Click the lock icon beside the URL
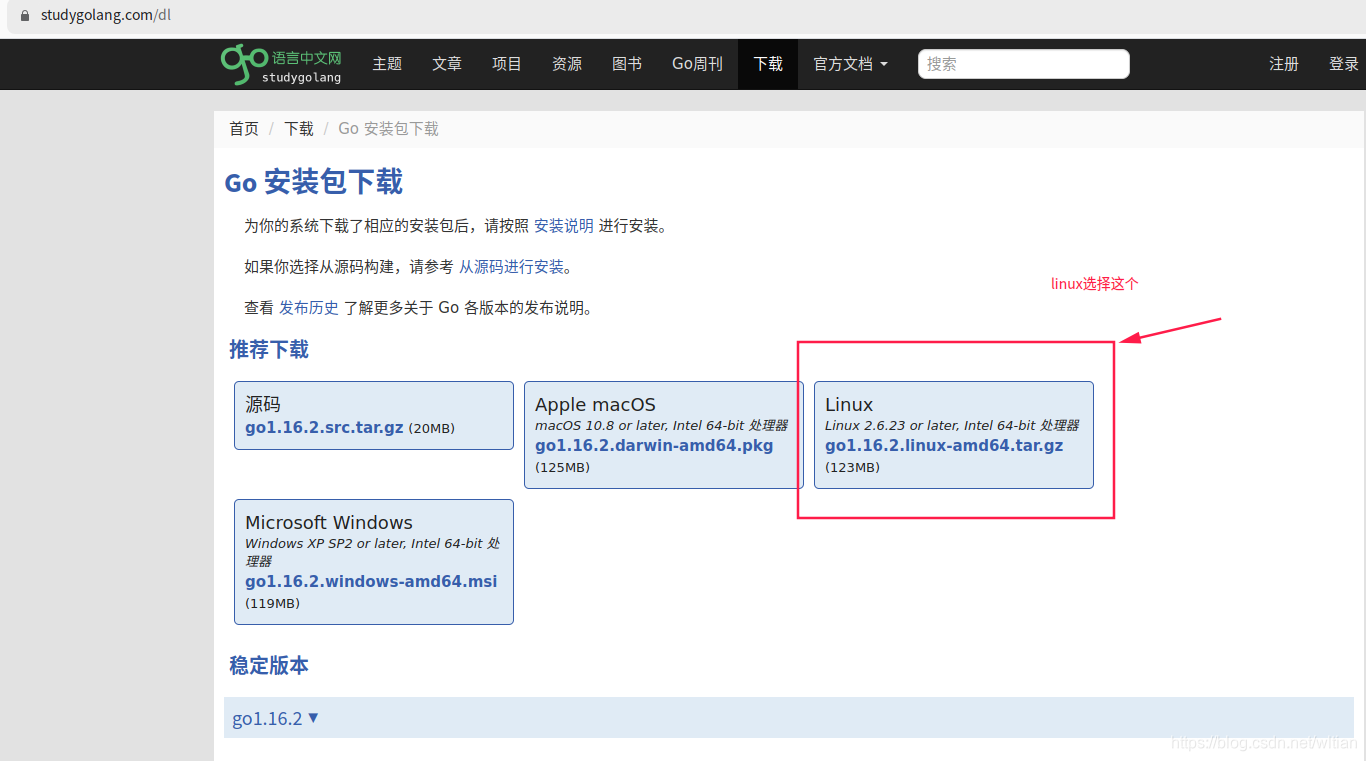This screenshot has height=761, width=1366. 25,16
